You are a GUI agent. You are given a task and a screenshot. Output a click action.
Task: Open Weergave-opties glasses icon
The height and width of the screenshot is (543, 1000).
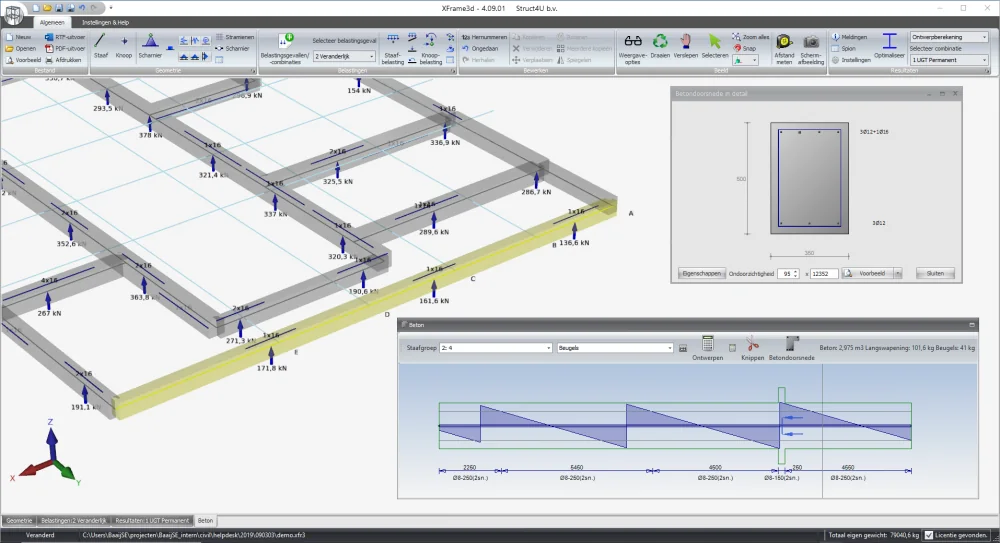pyautogui.click(x=633, y=49)
